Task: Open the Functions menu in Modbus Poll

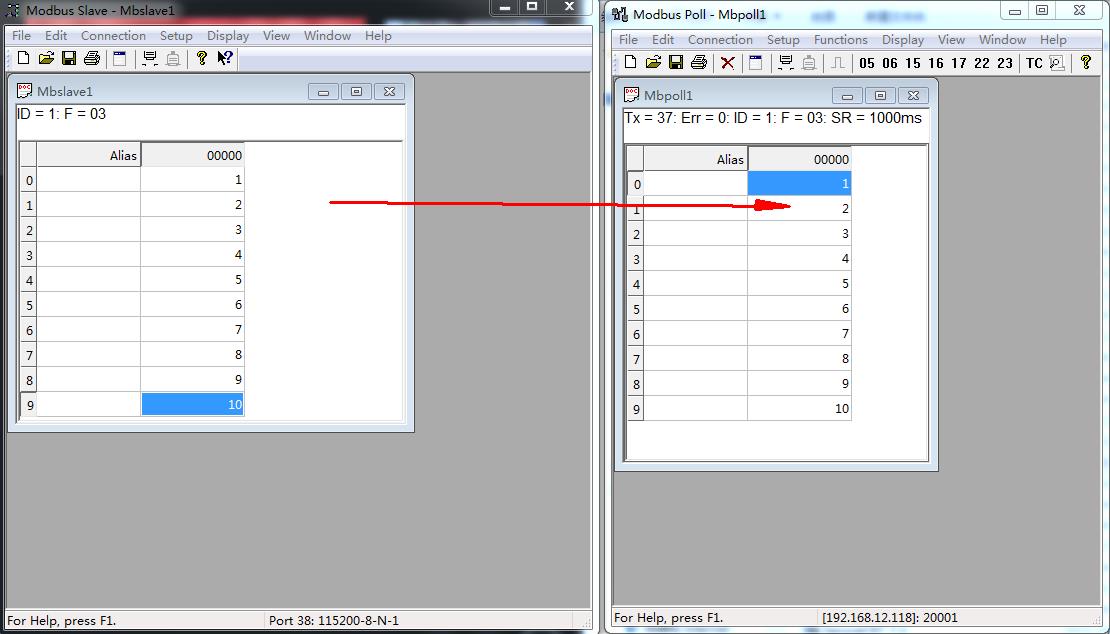Action: [840, 40]
